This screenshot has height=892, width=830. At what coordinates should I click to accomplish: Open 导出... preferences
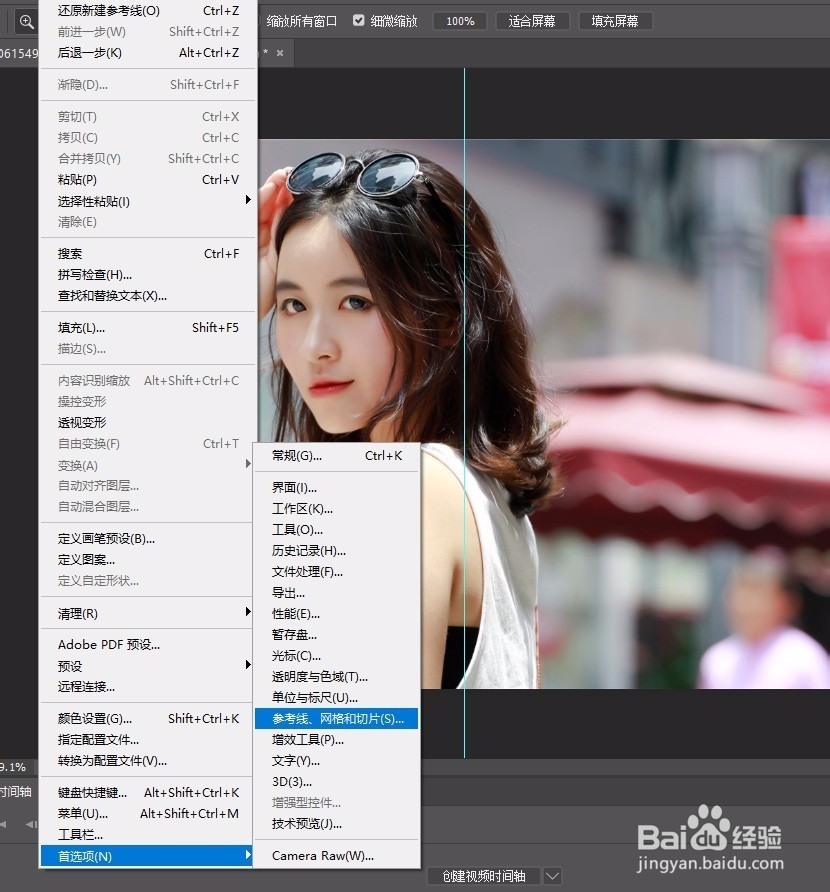(337, 593)
